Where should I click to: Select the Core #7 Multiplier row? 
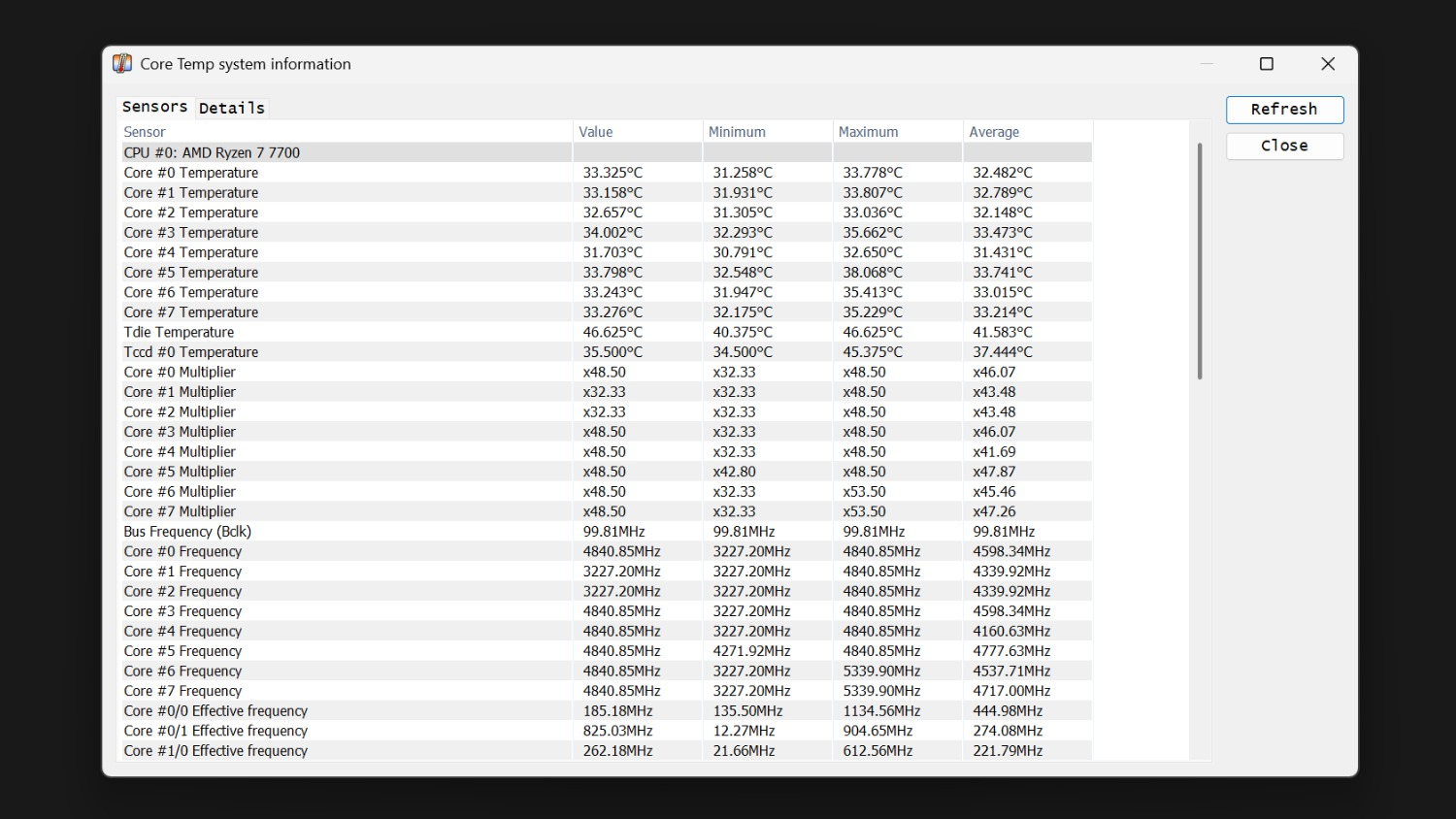click(x=606, y=511)
